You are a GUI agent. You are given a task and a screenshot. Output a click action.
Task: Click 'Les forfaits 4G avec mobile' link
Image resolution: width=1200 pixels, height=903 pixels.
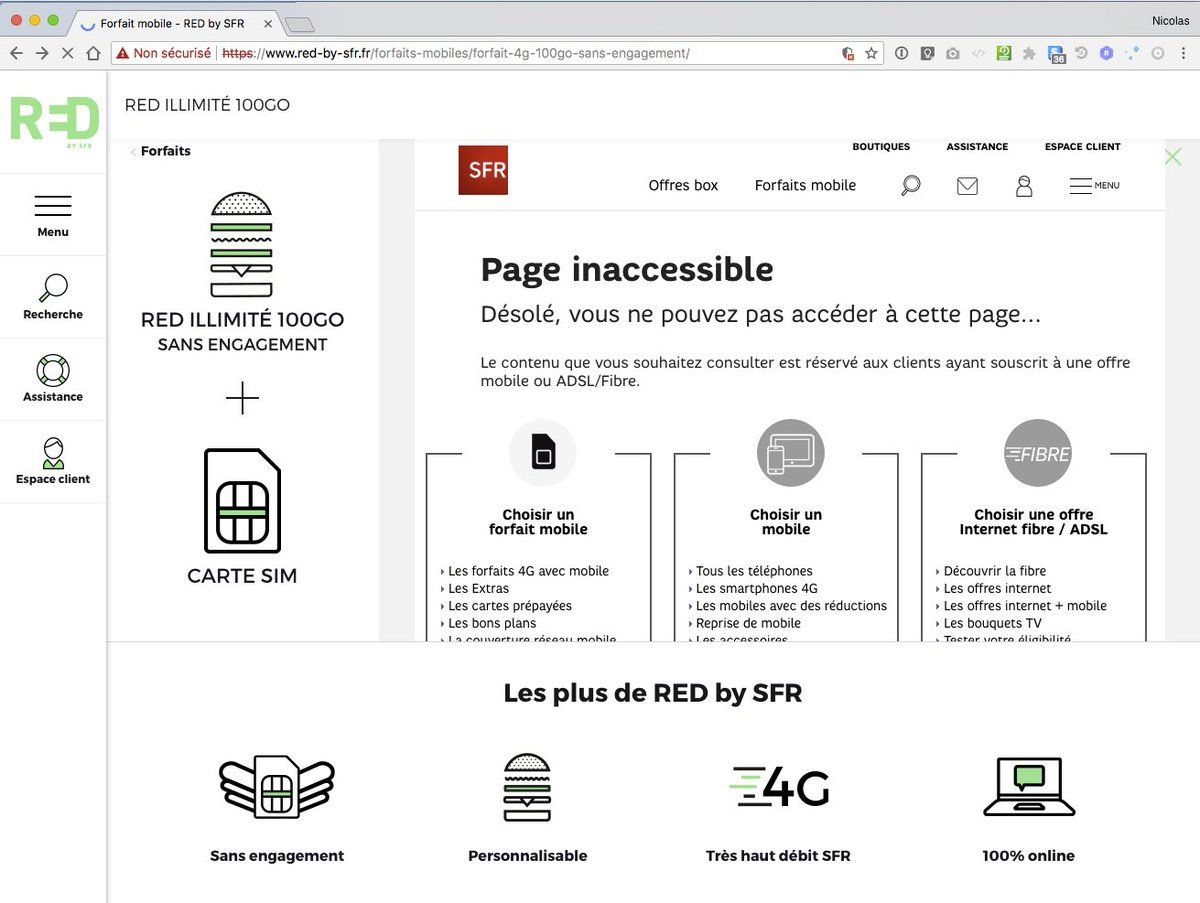[528, 571]
